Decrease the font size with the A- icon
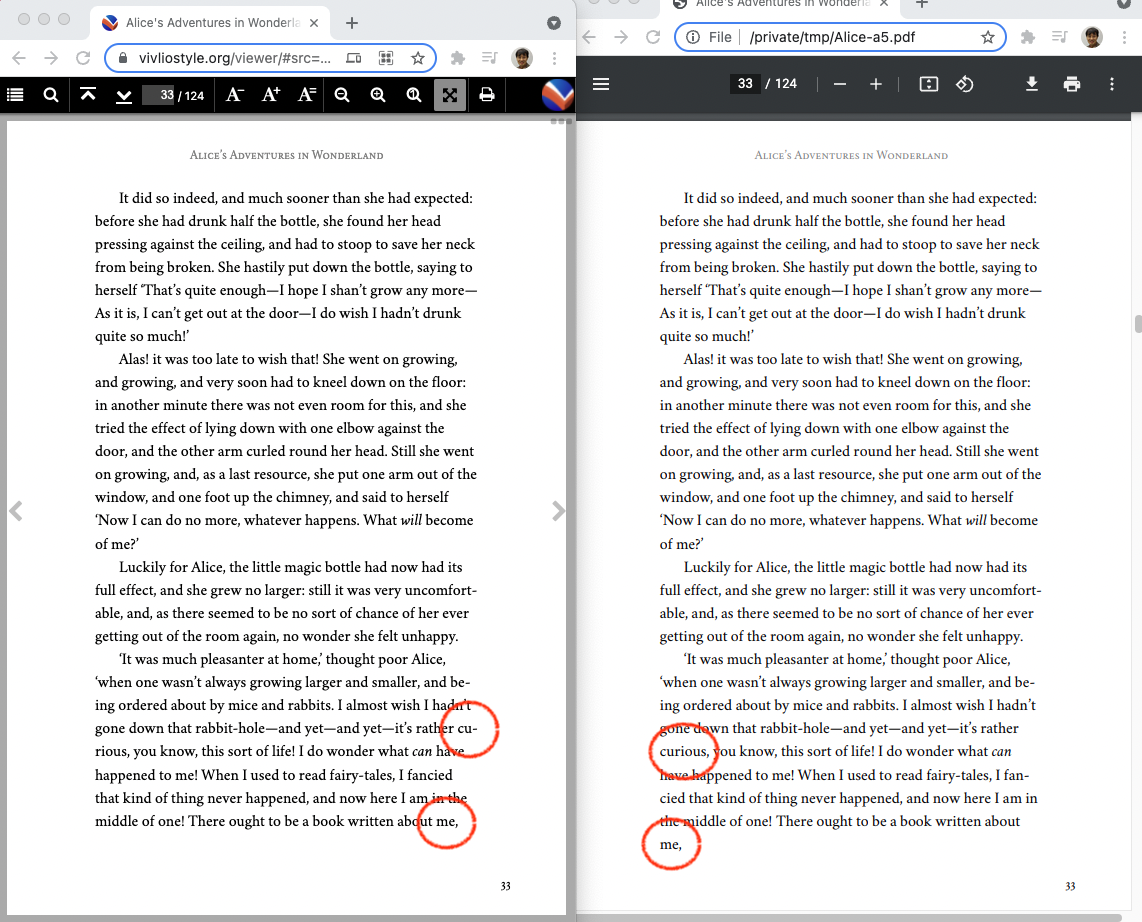This screenshot has width=1142, height=922. [x=233, y=95]
